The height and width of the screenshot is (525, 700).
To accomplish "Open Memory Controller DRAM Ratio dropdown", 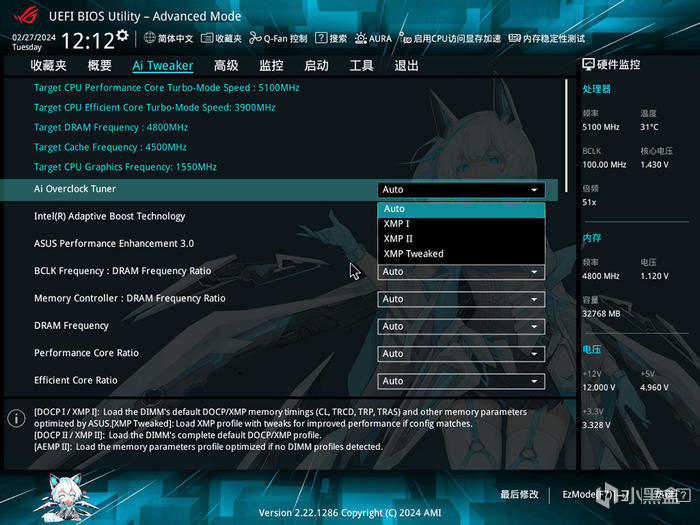I will pos(461,299).
